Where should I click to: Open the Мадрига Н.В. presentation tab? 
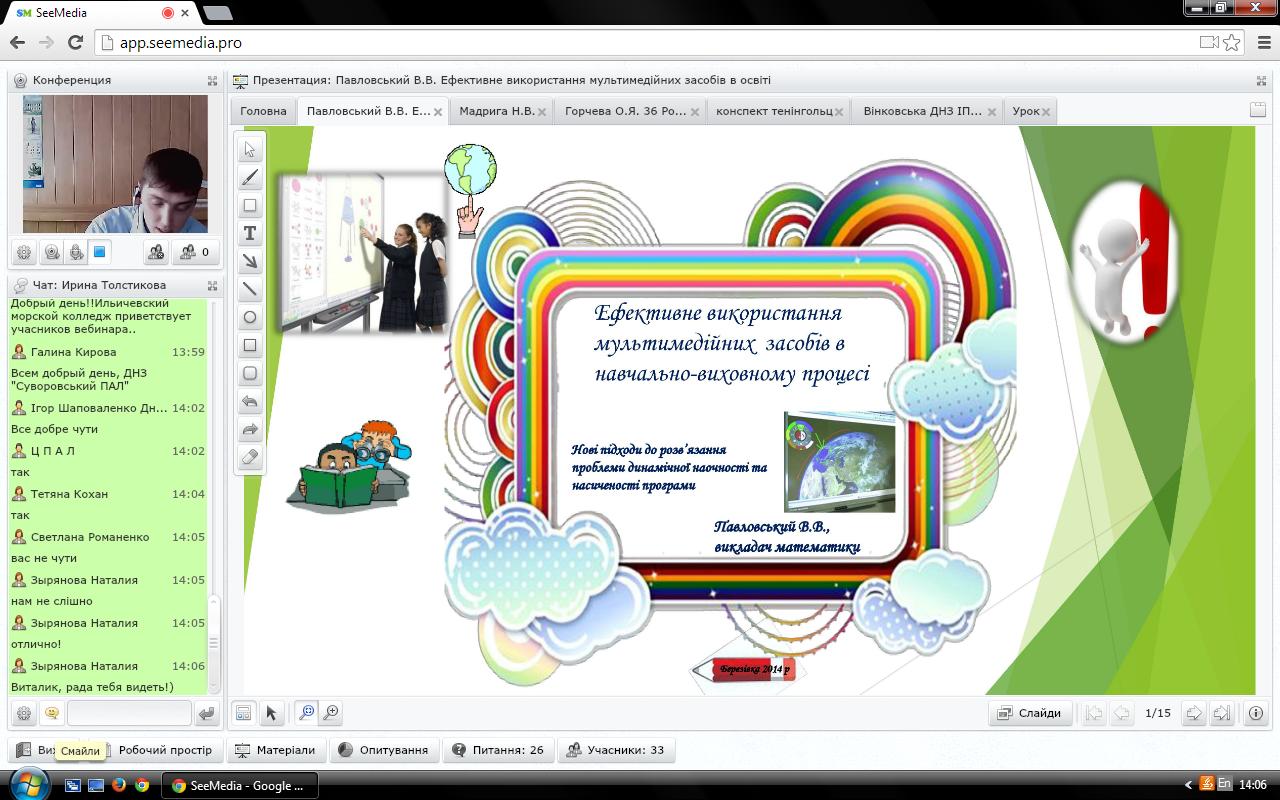(496, 111)
